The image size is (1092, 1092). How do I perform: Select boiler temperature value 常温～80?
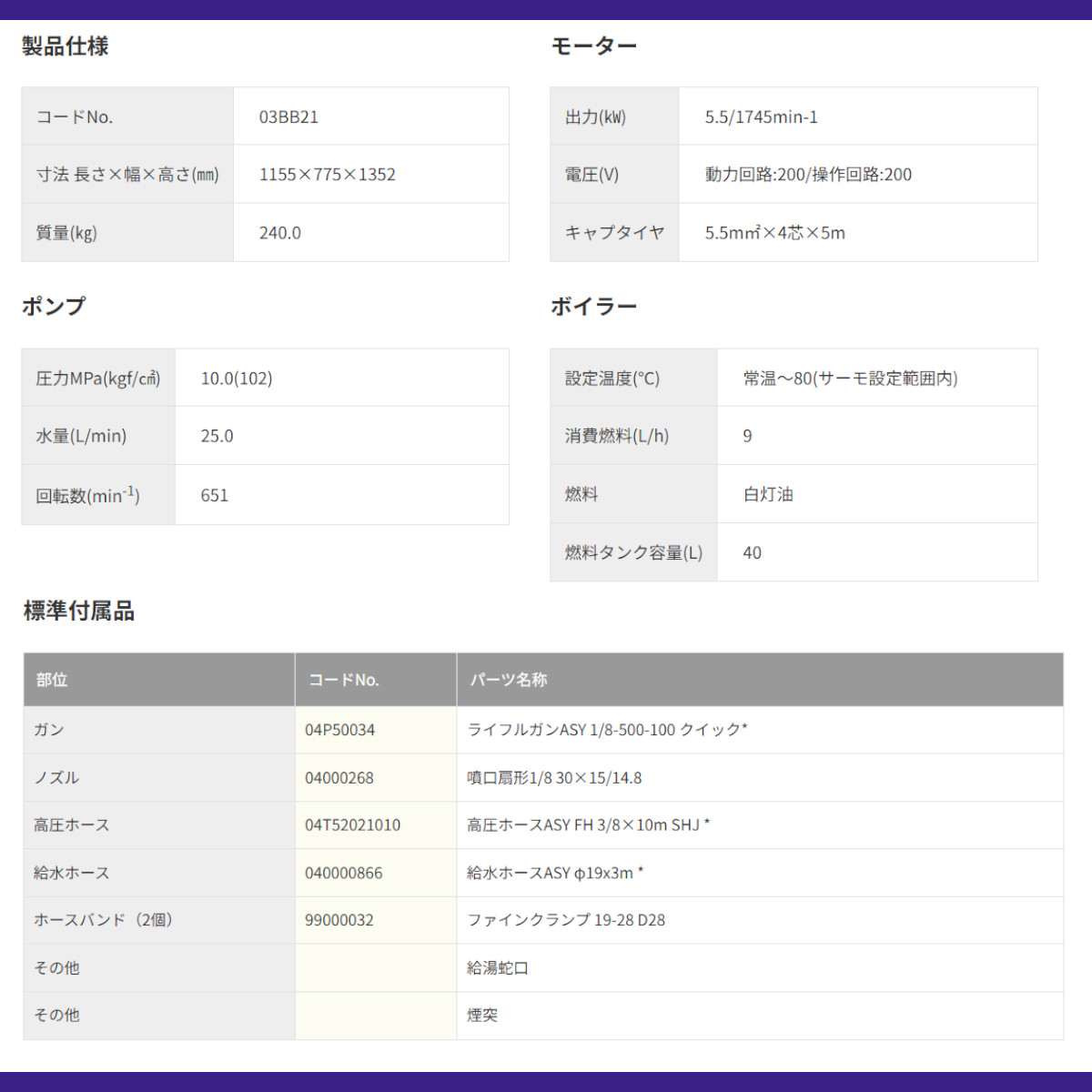click(778, 379)
